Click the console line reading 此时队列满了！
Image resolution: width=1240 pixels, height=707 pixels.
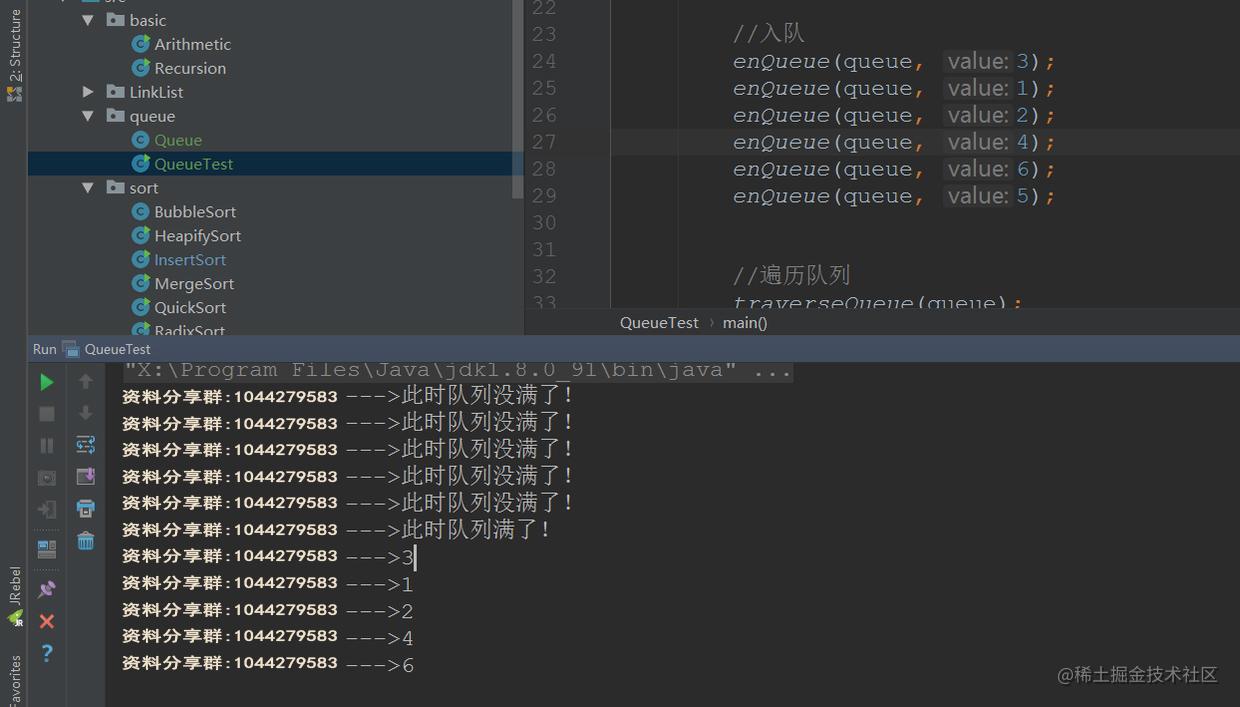pos(337,529)
